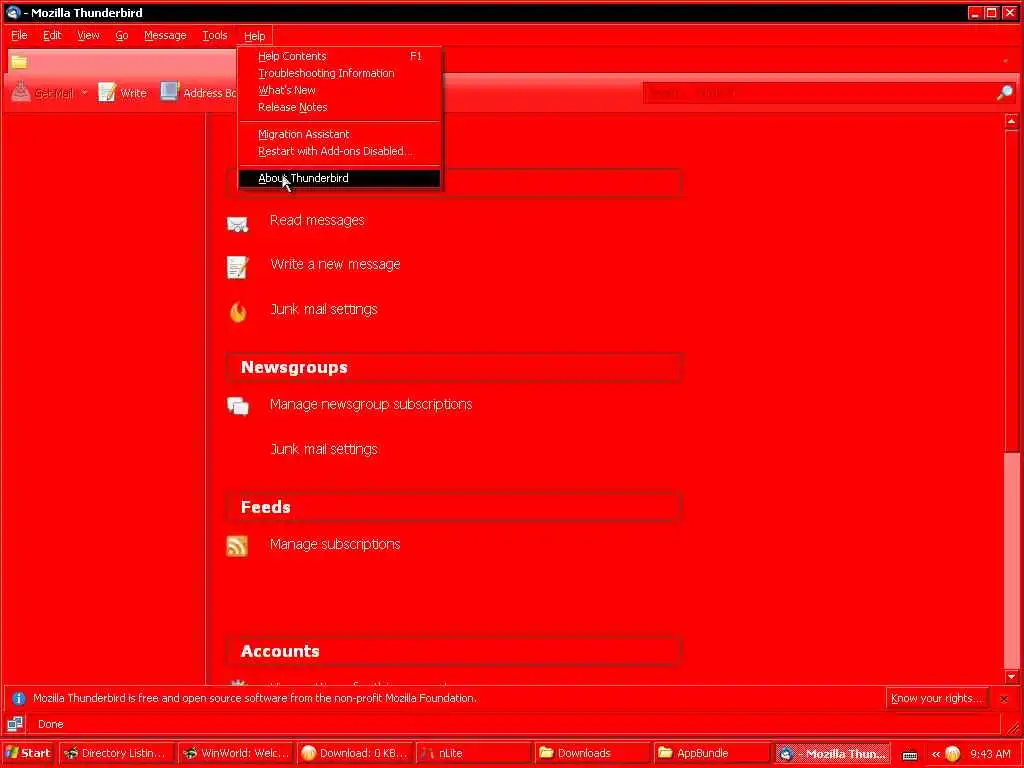Launch the Migration Assistant
The image size is (1024, 768).
click(340, 134)
